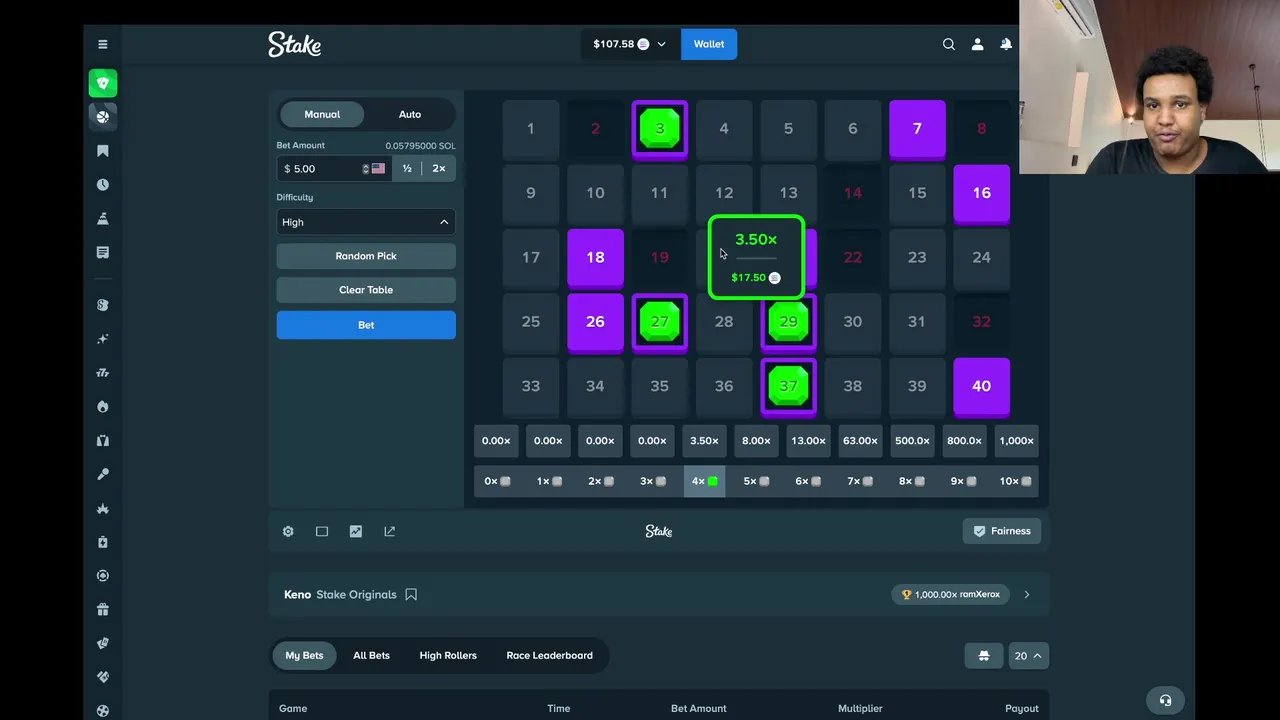Deselect keno number 7
Viewport: 1280px width, 720px height.
pos(917,129)
